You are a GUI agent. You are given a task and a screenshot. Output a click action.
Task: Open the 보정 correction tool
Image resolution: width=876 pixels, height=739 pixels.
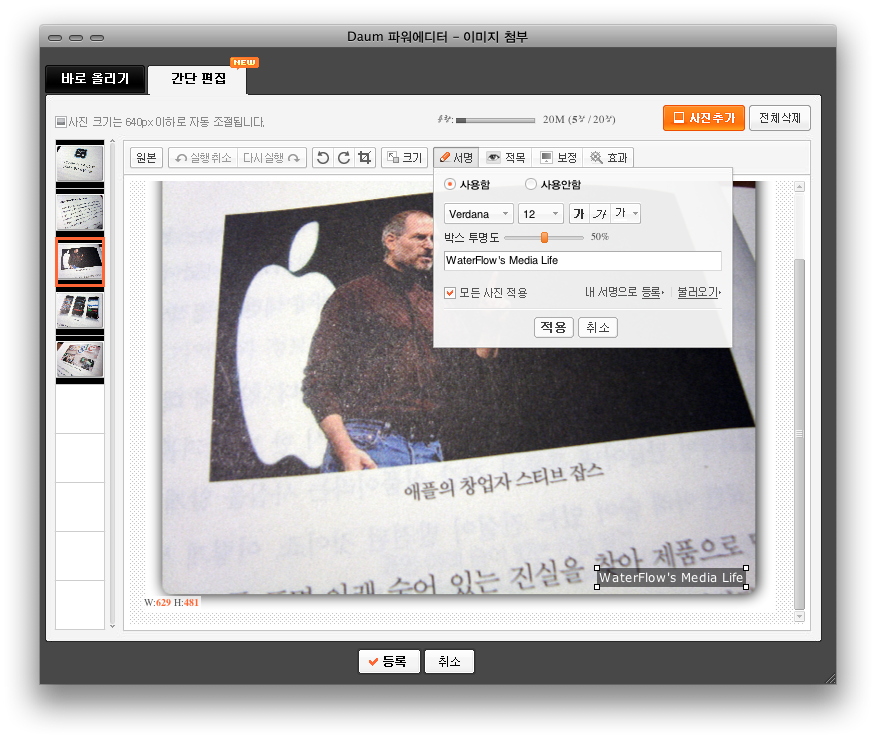[558, 158]
